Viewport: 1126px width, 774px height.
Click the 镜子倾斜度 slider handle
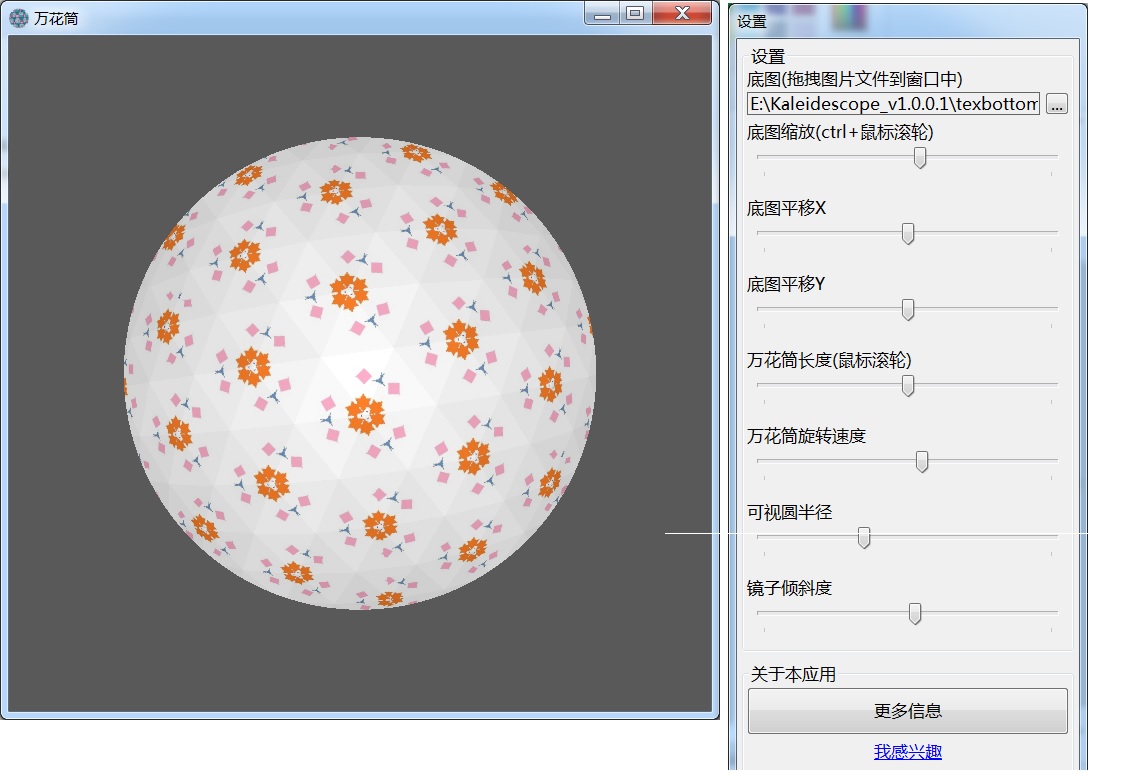point(915,614)
